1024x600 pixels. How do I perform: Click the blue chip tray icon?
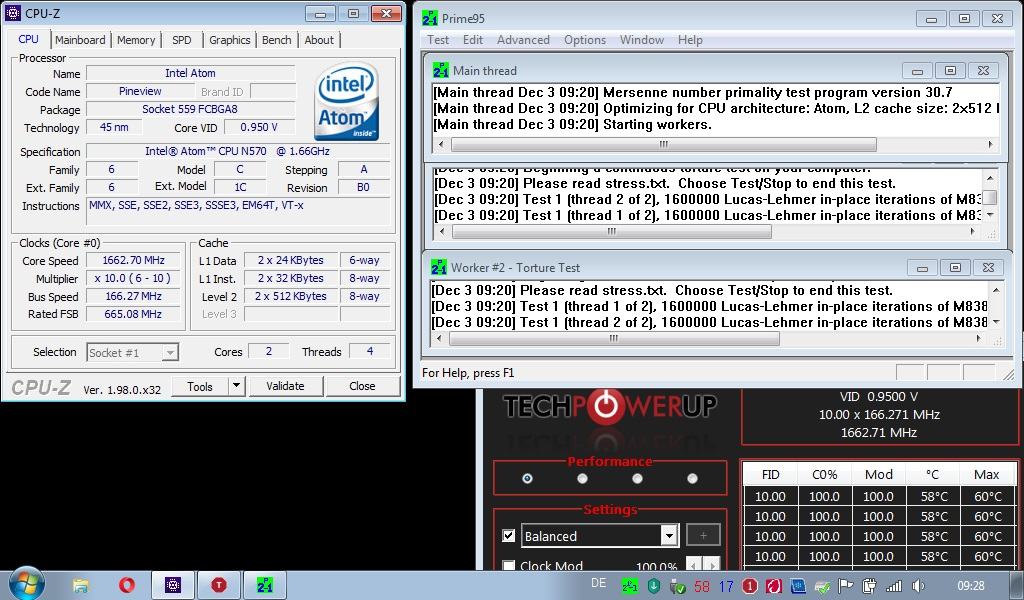tap(798, 586)
